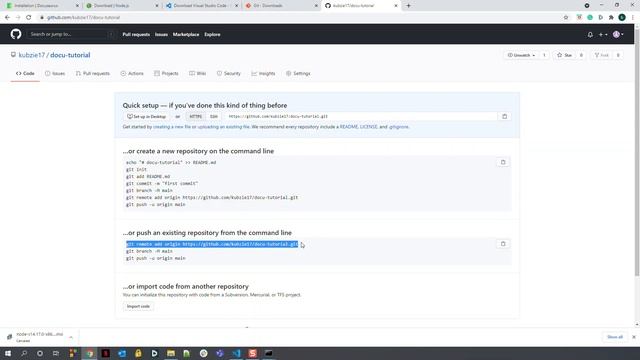Open Marketplace in top navigation
Viewport: 640px width, 360px height.
point(186,35)
